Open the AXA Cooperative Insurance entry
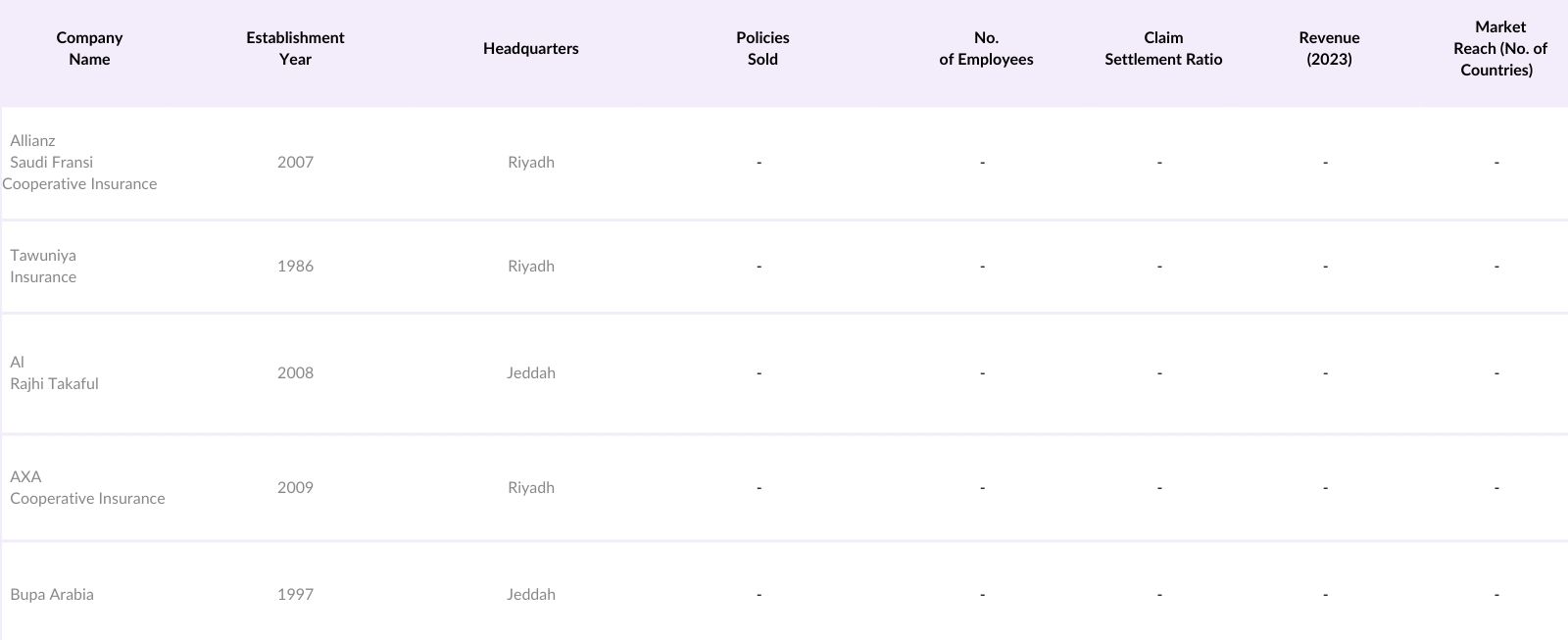The image size is (1568, 640). pos(87,488)
